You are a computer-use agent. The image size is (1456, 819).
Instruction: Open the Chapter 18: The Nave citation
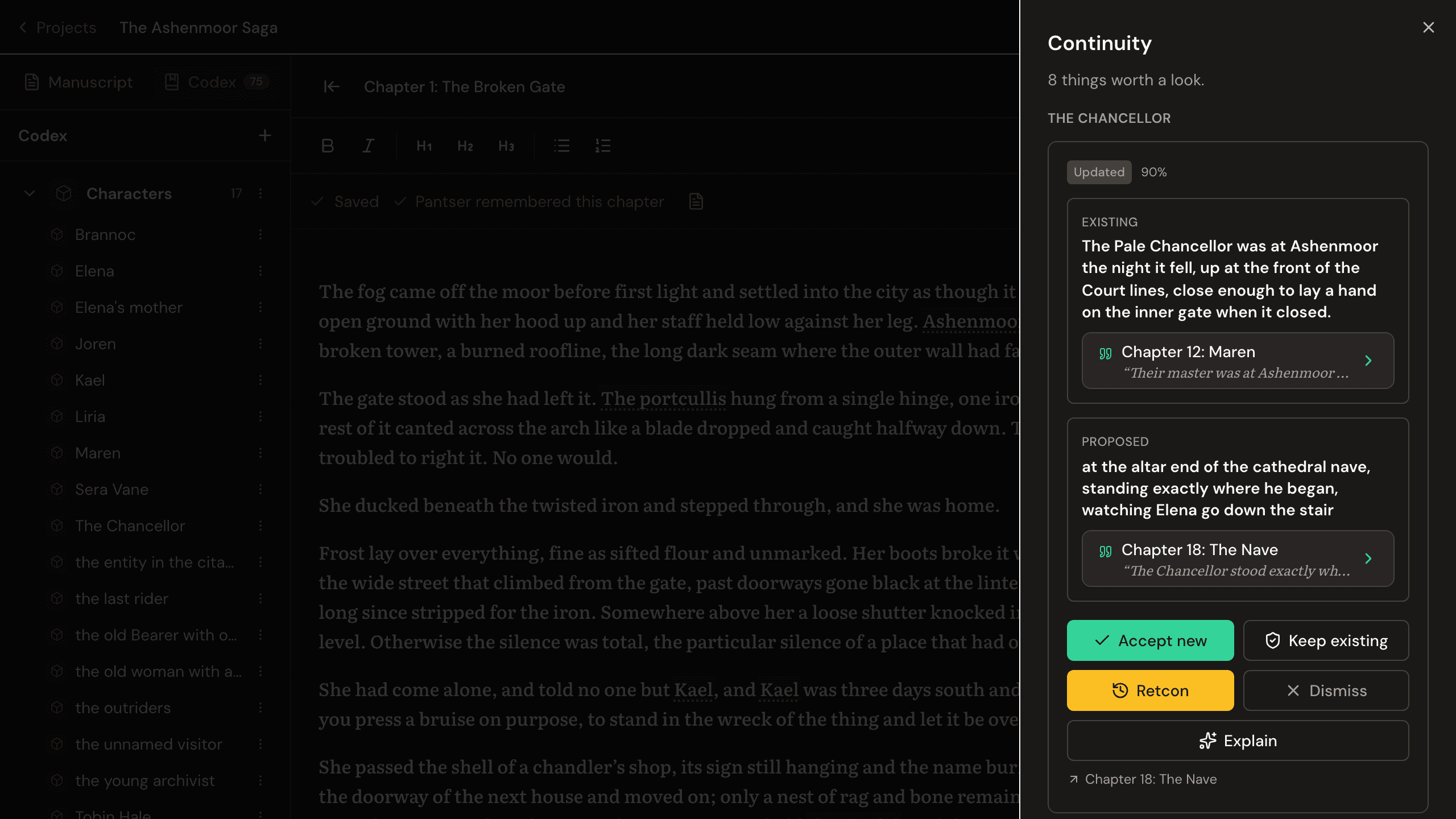1238,559
